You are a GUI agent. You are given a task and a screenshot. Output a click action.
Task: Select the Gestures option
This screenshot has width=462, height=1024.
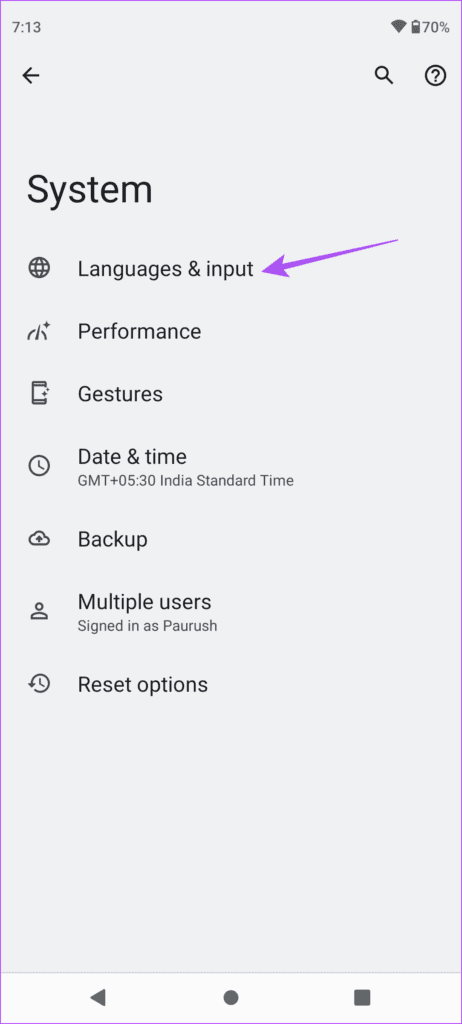231,394
